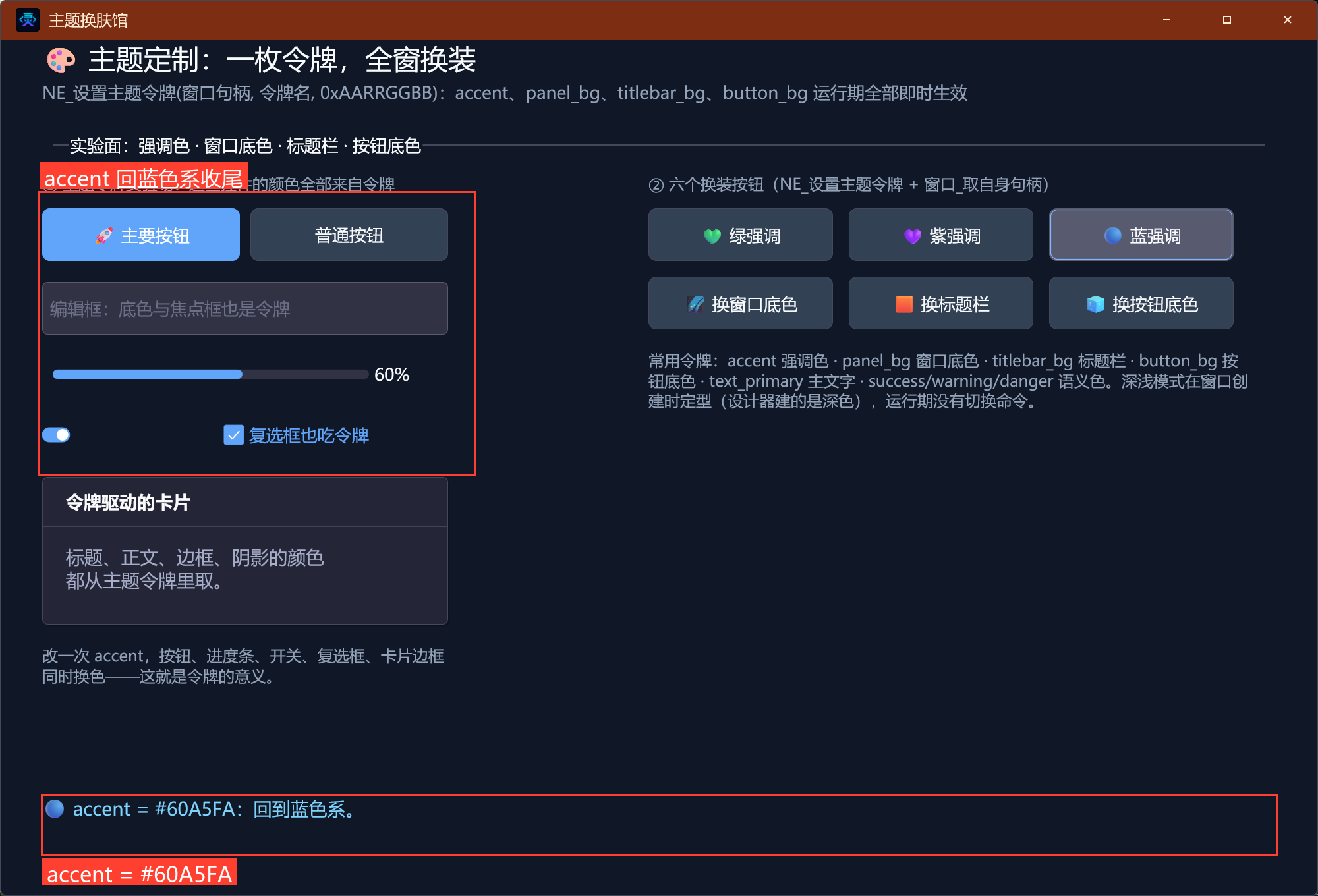Apply the 绿强调 green accent
The image size is (1318, 896).
click(x=741, y=235)
